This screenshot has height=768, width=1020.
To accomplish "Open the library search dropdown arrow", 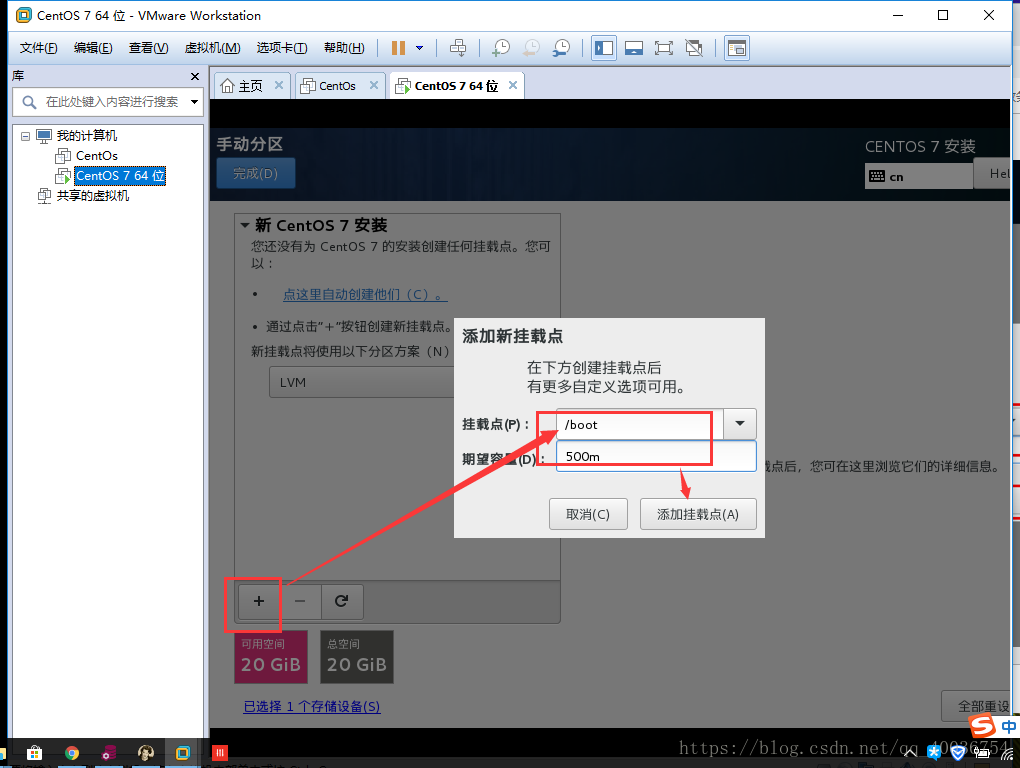I will point(194,102).
